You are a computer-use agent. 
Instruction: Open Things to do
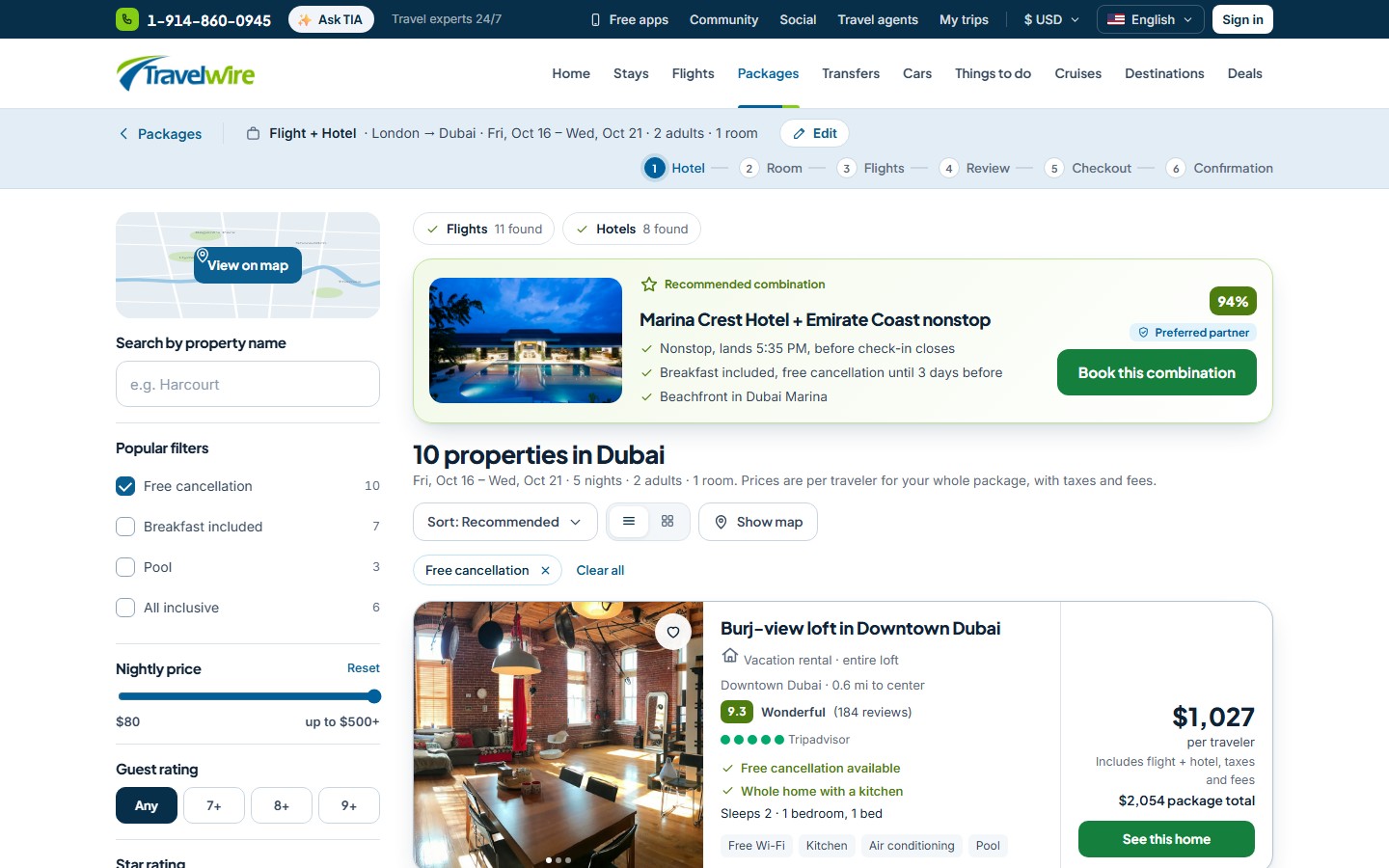993,73
